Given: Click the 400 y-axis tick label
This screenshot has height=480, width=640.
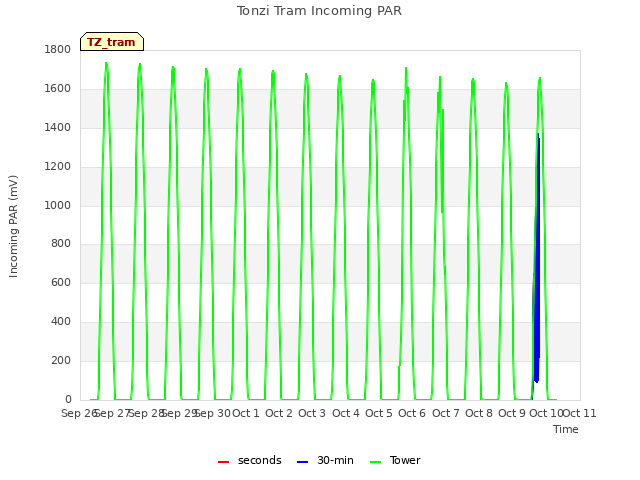Looking at the screenshot, I should tap(61, 322).
